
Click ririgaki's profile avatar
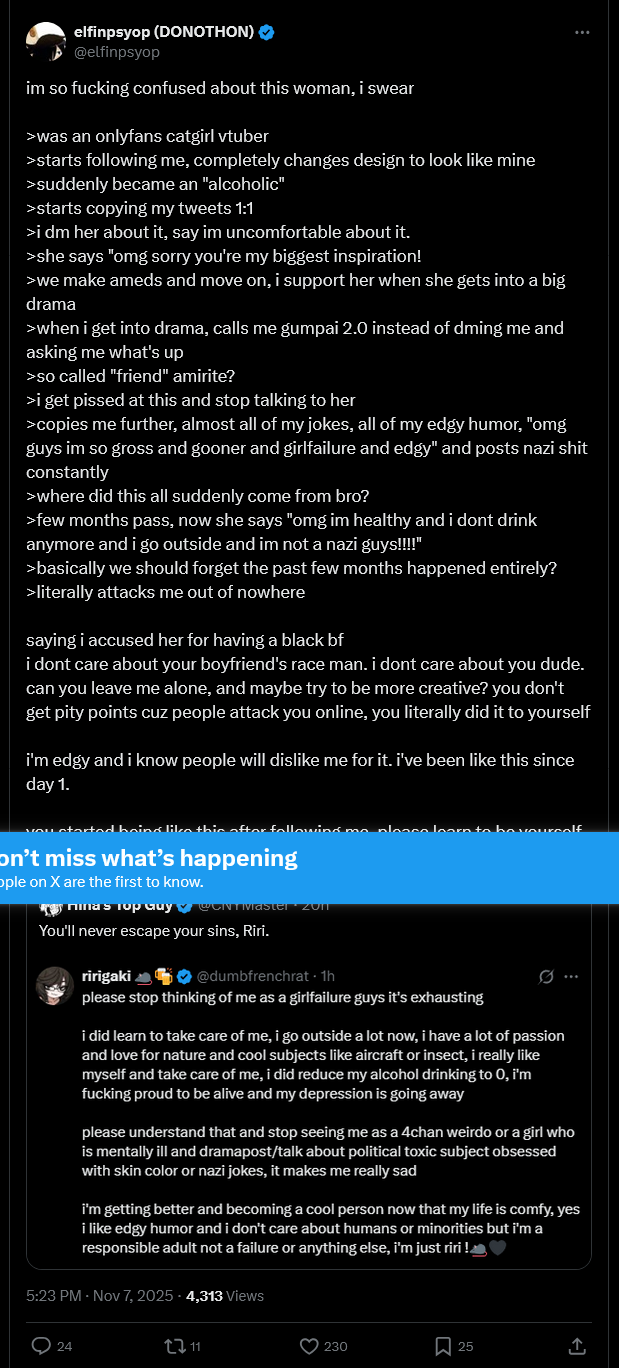(55, 985)
